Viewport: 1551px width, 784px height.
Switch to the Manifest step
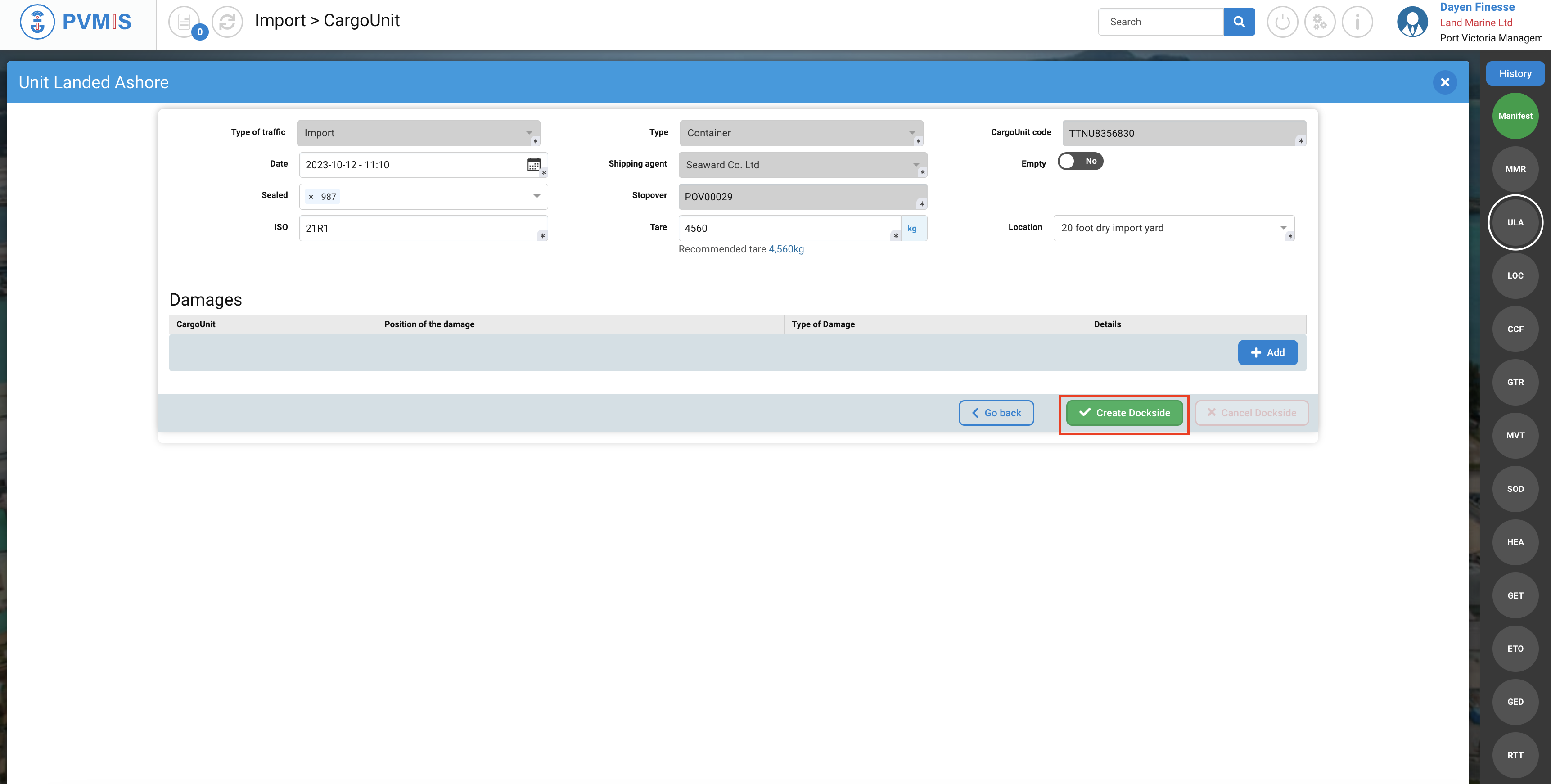1515,116
